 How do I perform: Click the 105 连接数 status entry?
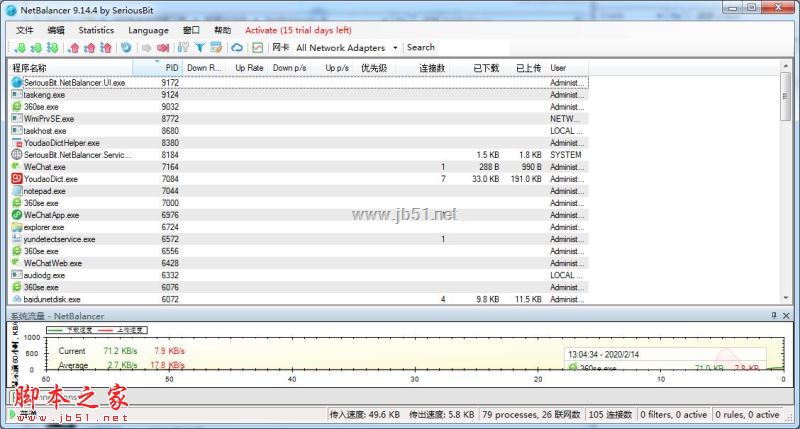click(x=610, y=415)
